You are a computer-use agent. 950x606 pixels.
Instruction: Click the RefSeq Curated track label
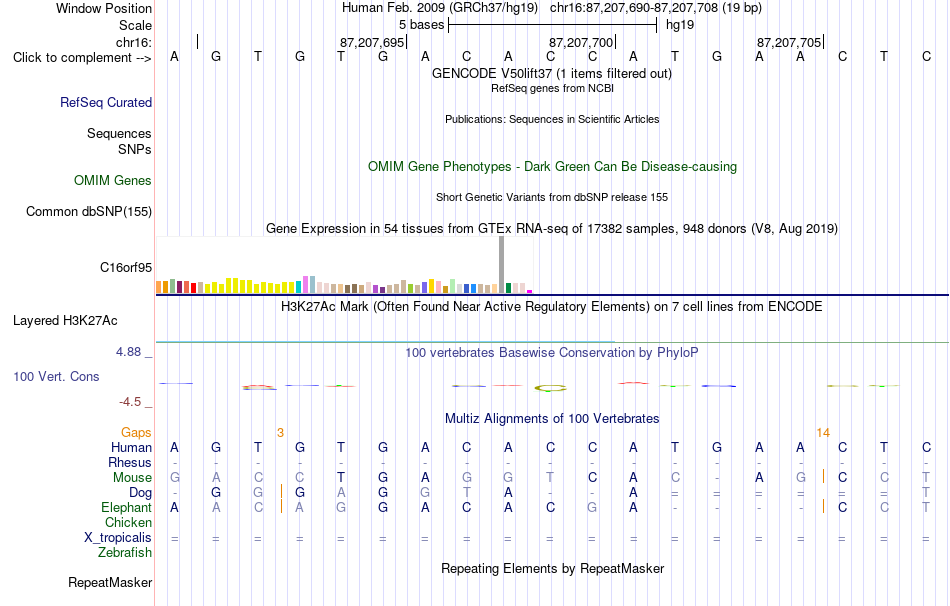[106, 102]
